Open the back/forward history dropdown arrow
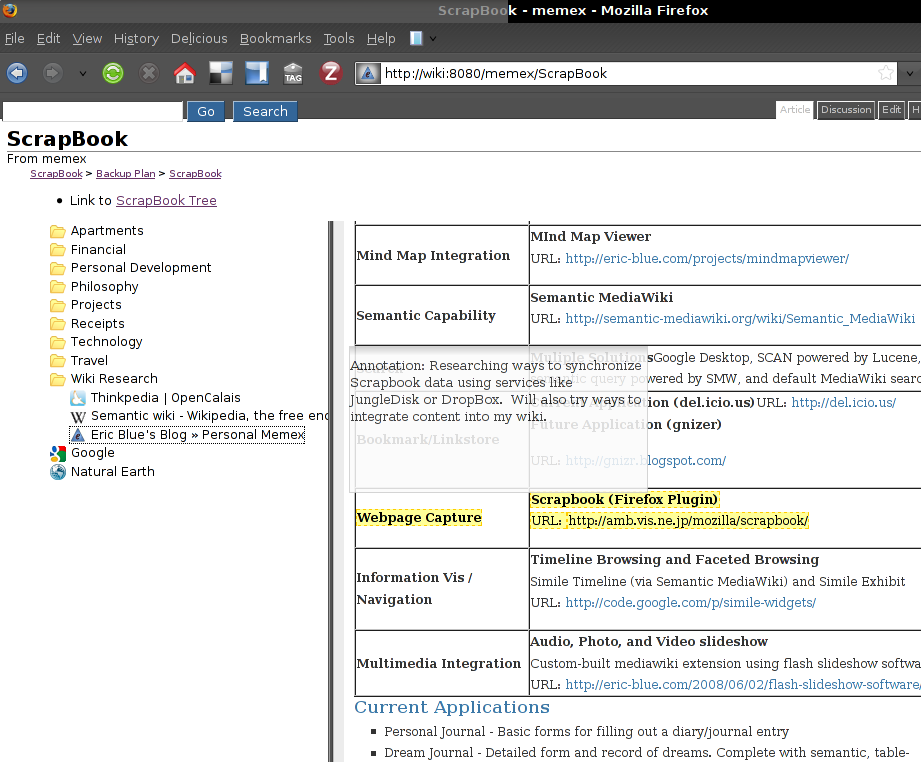921x762 pixels. pyautogui.click(x=83, y=73)
